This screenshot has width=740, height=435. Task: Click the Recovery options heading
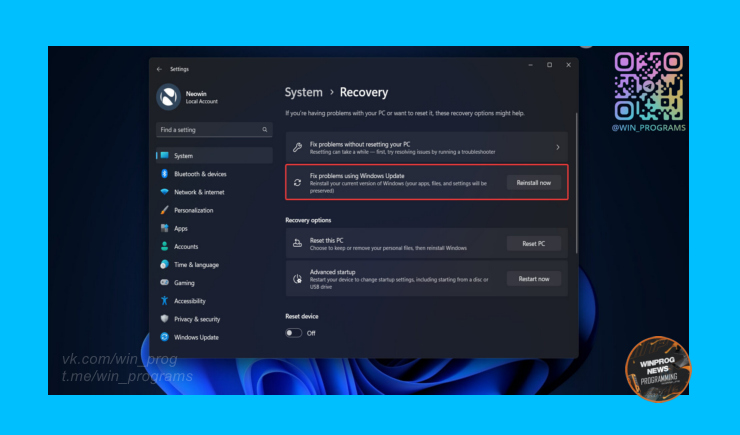tap(308, 220)
